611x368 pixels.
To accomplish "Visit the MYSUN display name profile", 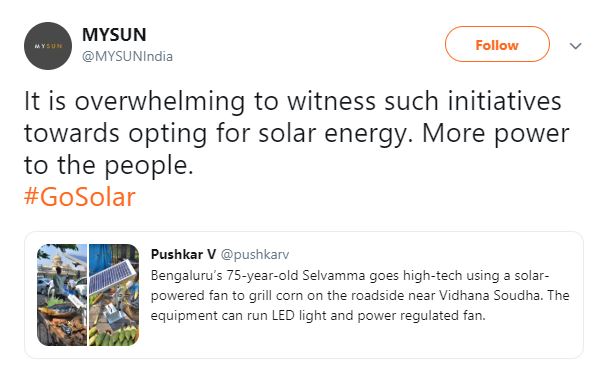I will pyautogui.click(x=114, y=35).
